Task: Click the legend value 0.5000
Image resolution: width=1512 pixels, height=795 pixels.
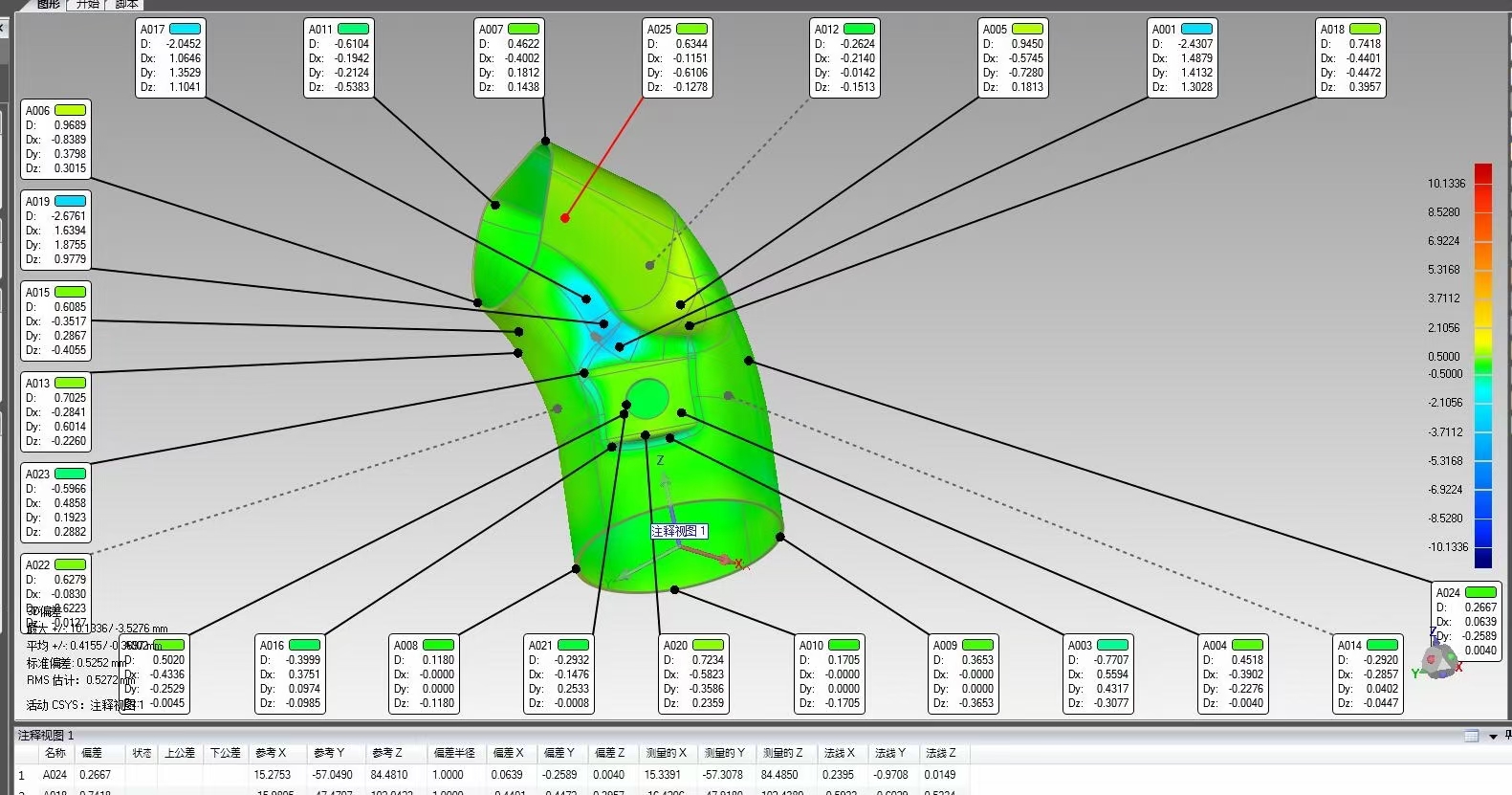Action: click(1444, 357)
